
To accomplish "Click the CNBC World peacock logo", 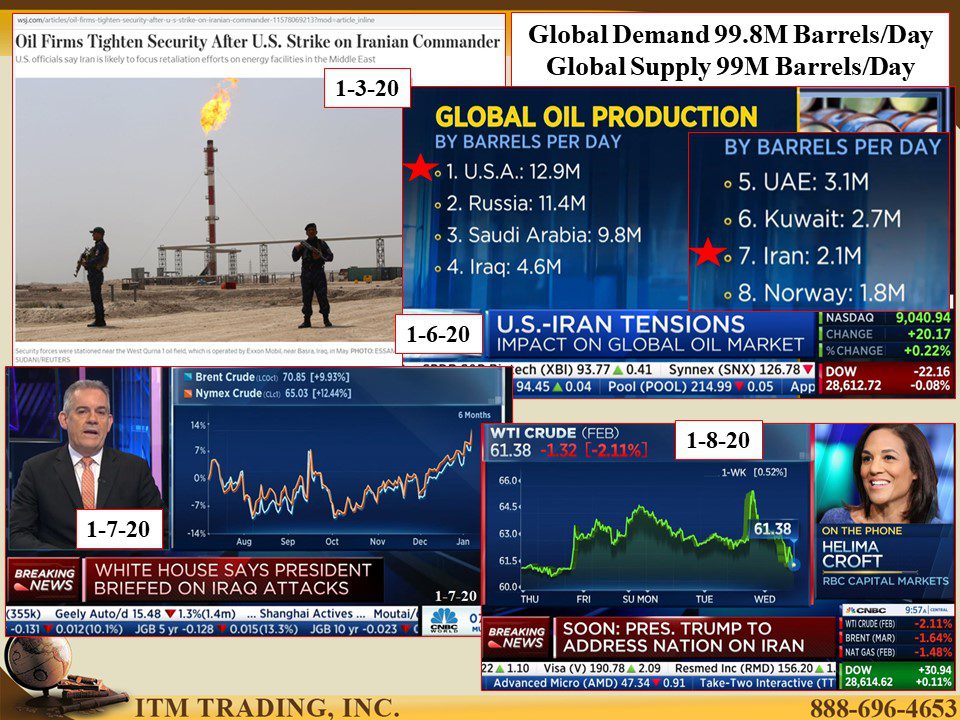I will pos(444,620).
